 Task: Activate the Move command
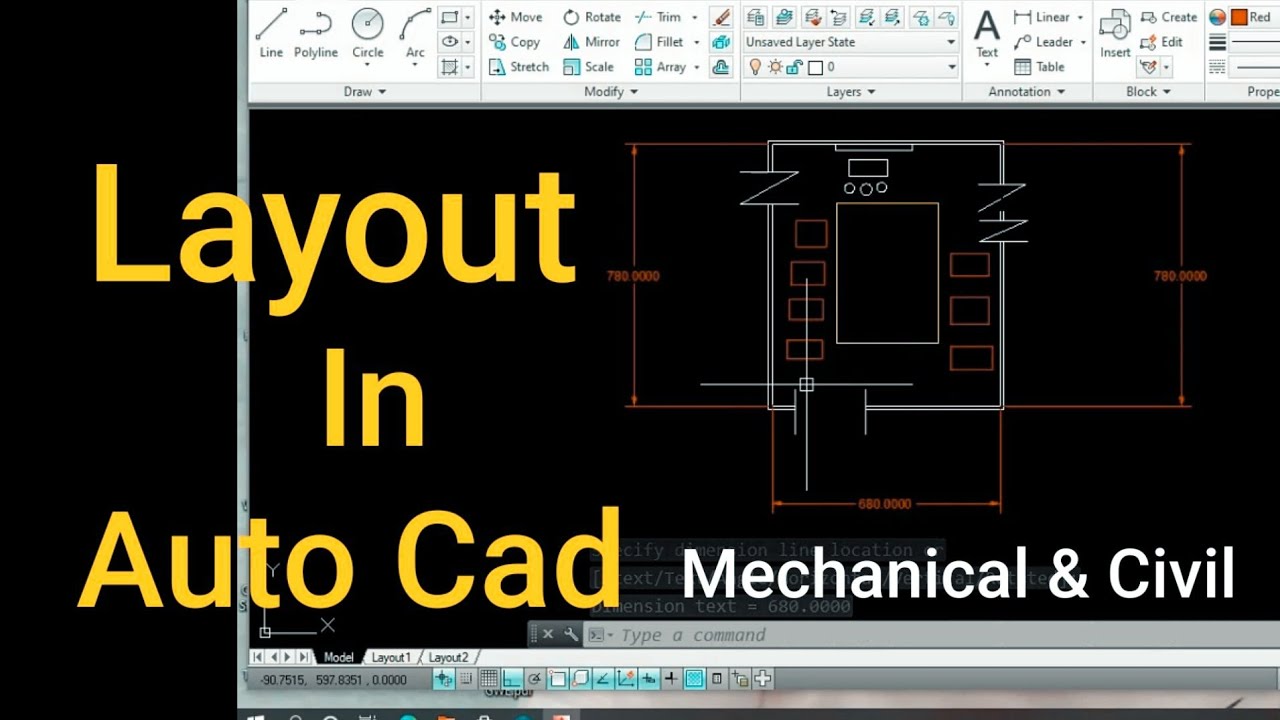coord(515,17)
